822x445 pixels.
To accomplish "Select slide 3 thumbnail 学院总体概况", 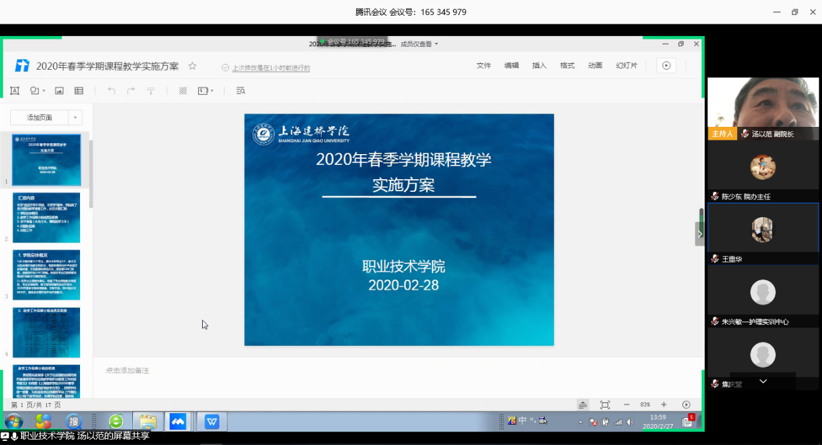I will click(46, 275).
